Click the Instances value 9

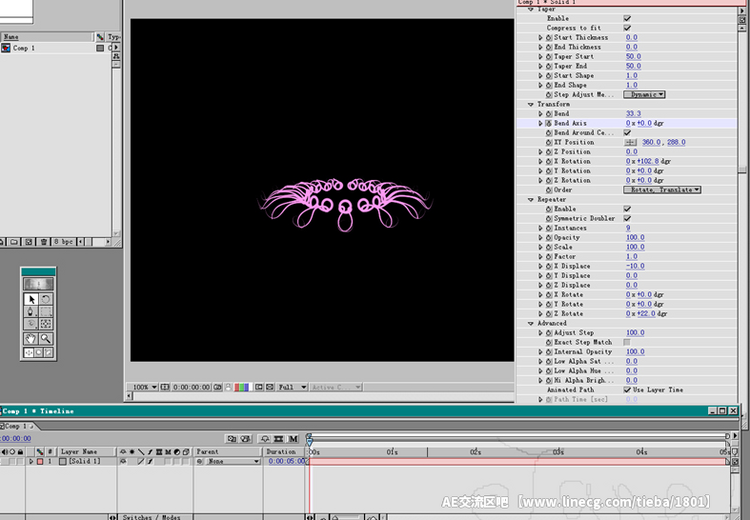(628, 228)
